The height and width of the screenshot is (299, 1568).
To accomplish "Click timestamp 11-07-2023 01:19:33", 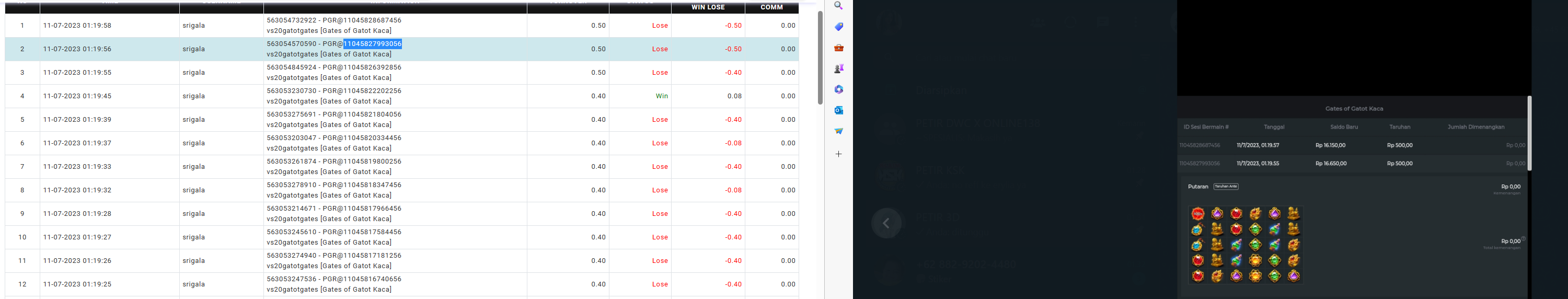I will point(77,166).
